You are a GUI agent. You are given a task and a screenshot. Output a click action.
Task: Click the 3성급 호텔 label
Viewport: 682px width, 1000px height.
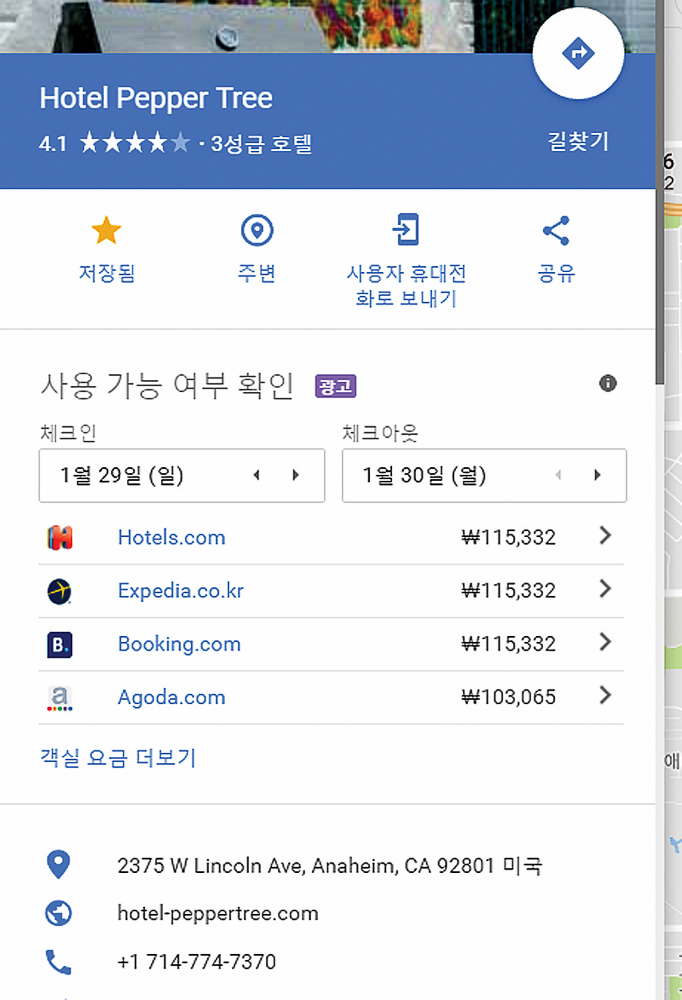tap(261, 143)
